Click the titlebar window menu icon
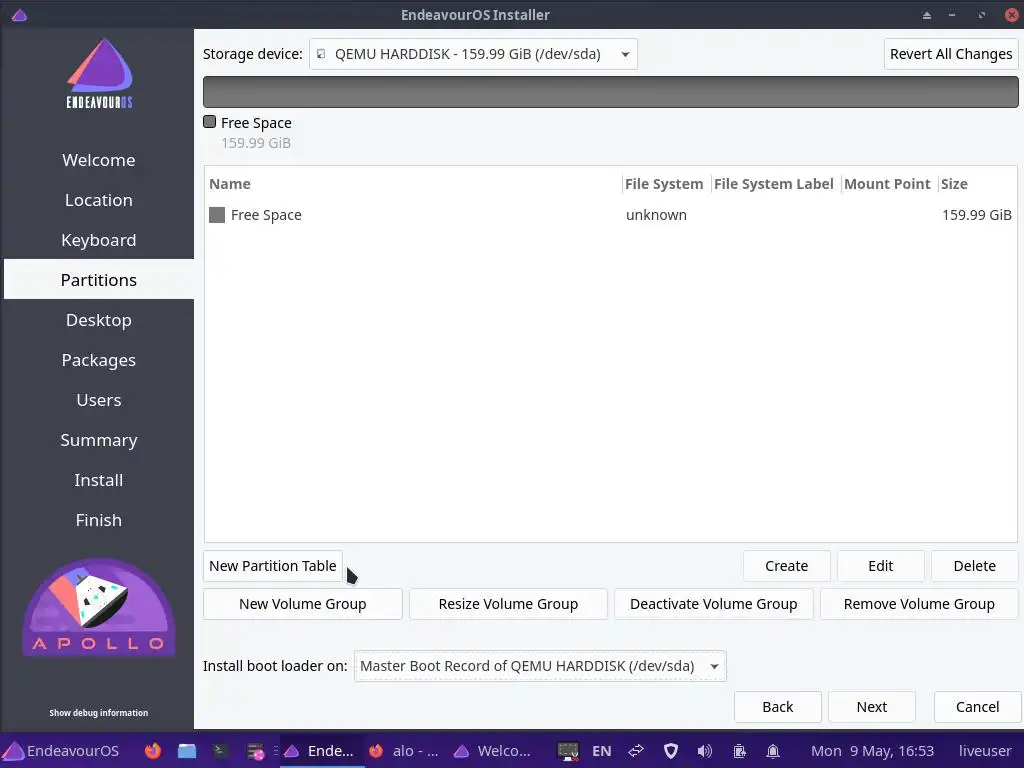Viewport: 1024px width, 768px height. tap(19, 15)
